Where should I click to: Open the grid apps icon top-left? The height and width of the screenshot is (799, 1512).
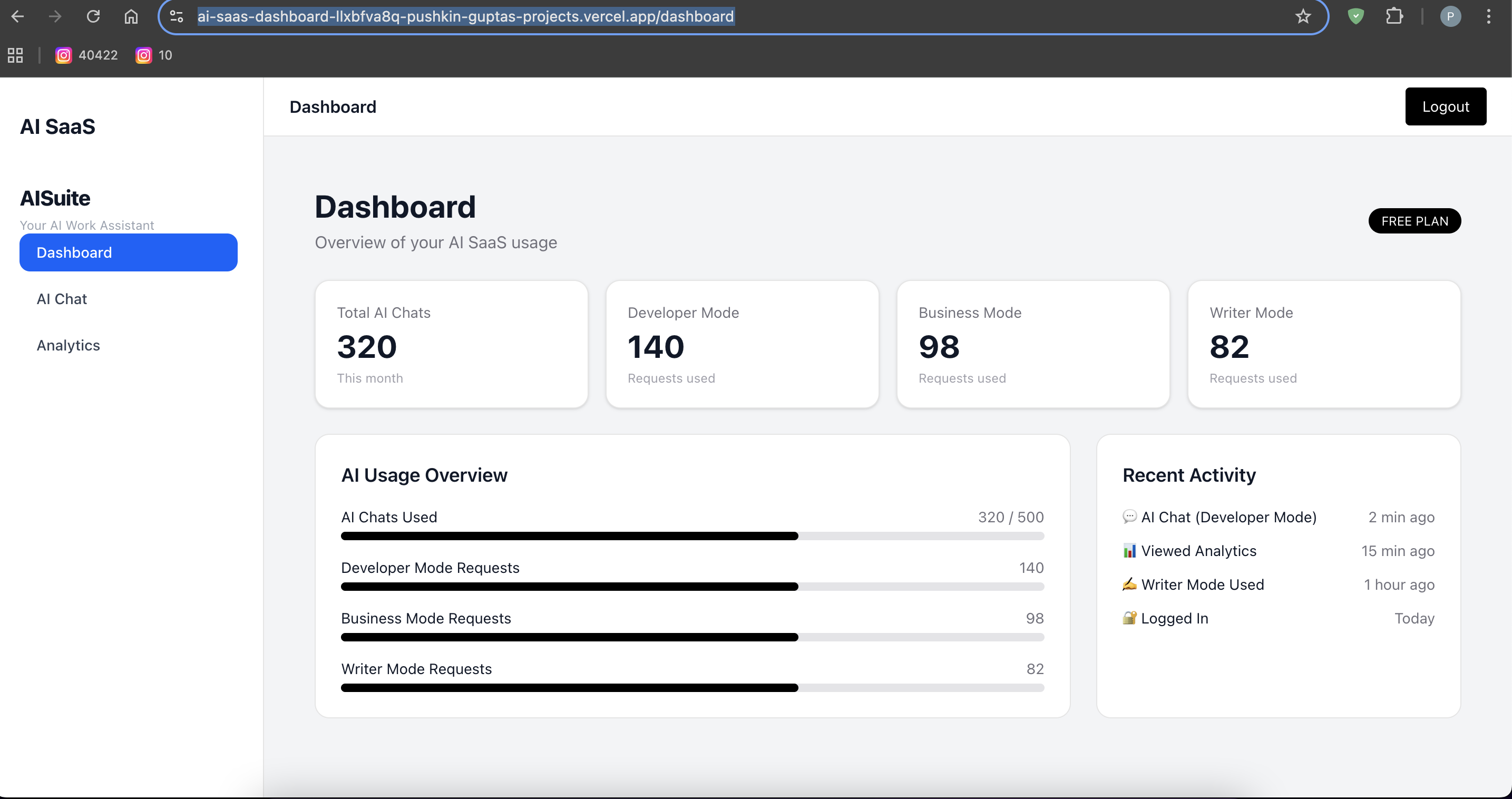(x=15, y=55)
